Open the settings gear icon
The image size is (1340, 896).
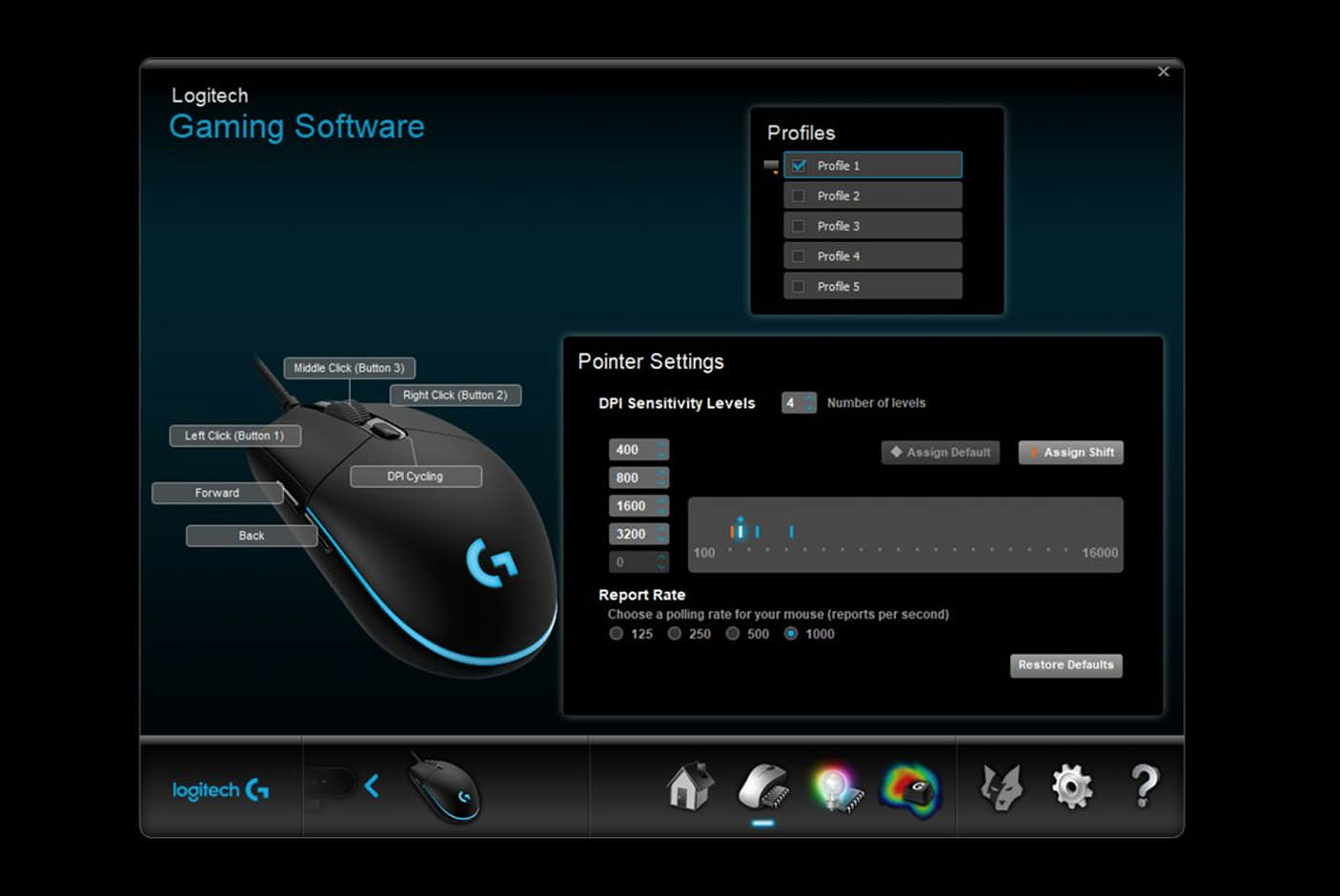[1072, 787]
